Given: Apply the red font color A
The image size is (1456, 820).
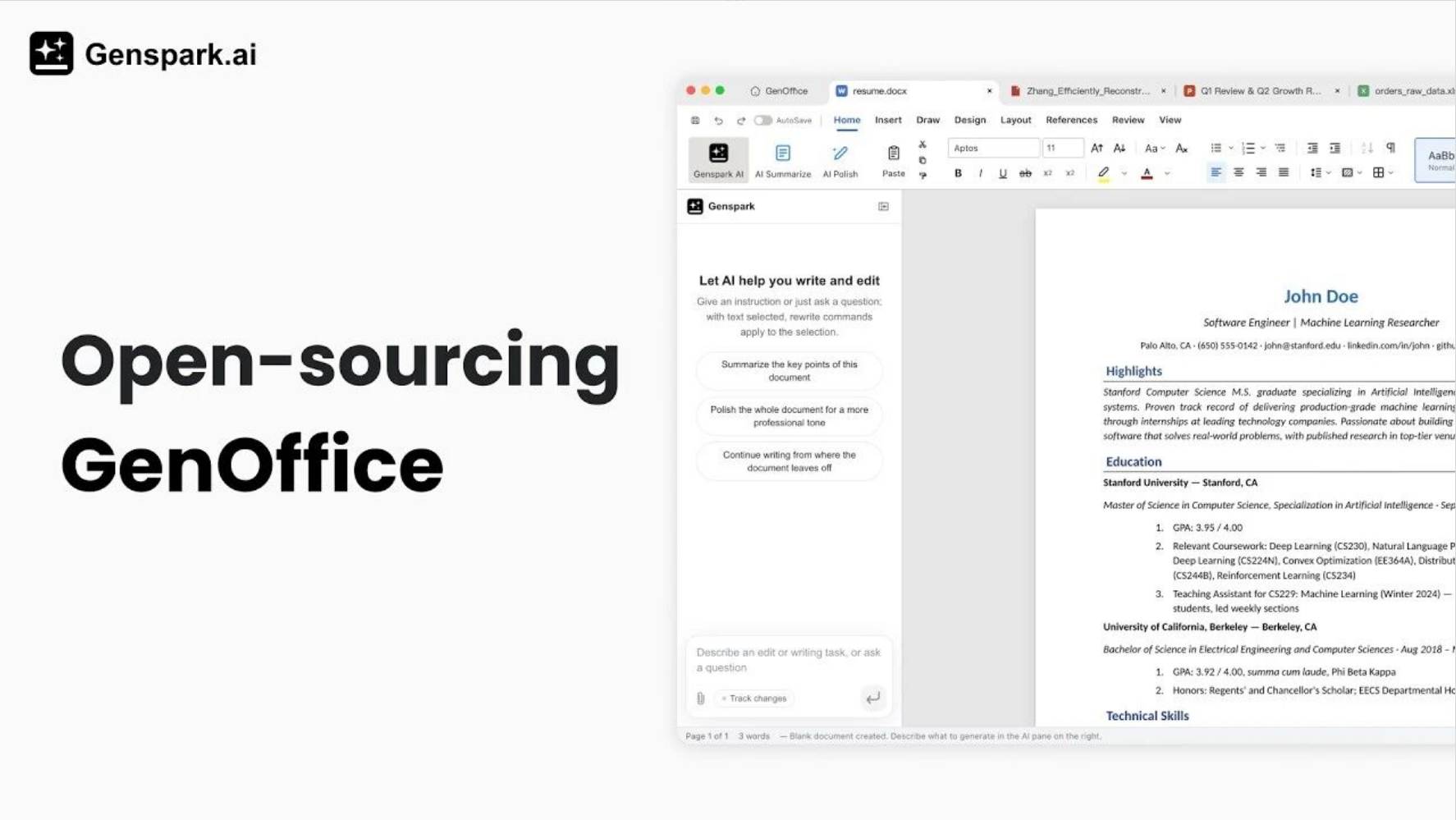Looking at the screenshot, I should [1147, 173].
